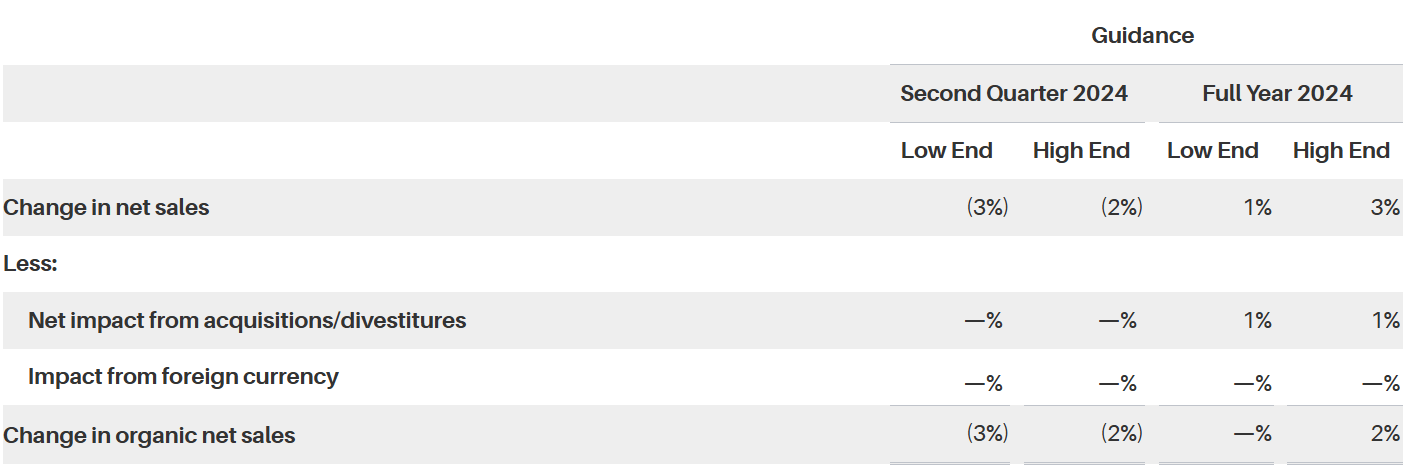Select the Change in net sales row label
Screen dimensions: 1422x467
pos(107,208)
